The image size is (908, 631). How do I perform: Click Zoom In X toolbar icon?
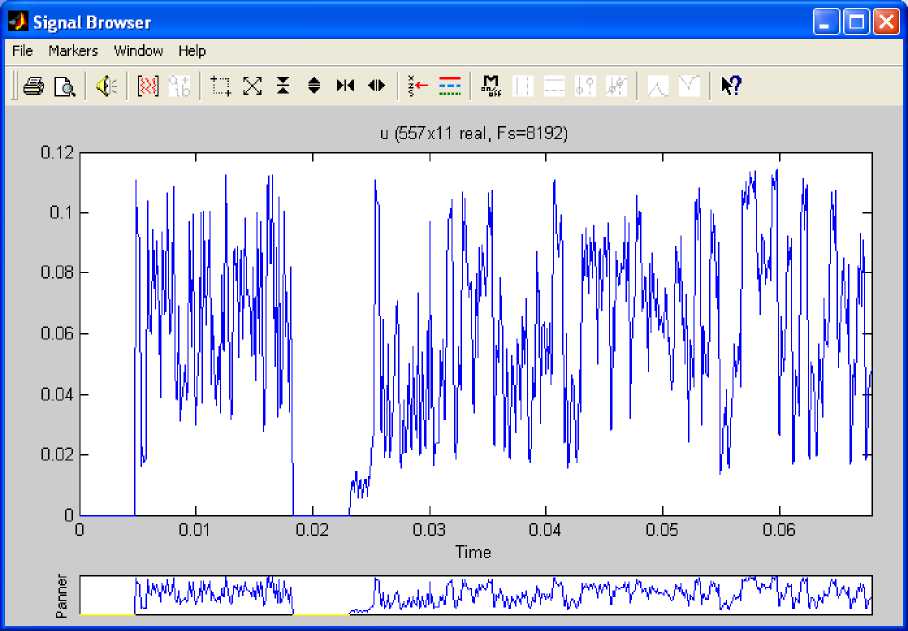(x=345, y=87)
